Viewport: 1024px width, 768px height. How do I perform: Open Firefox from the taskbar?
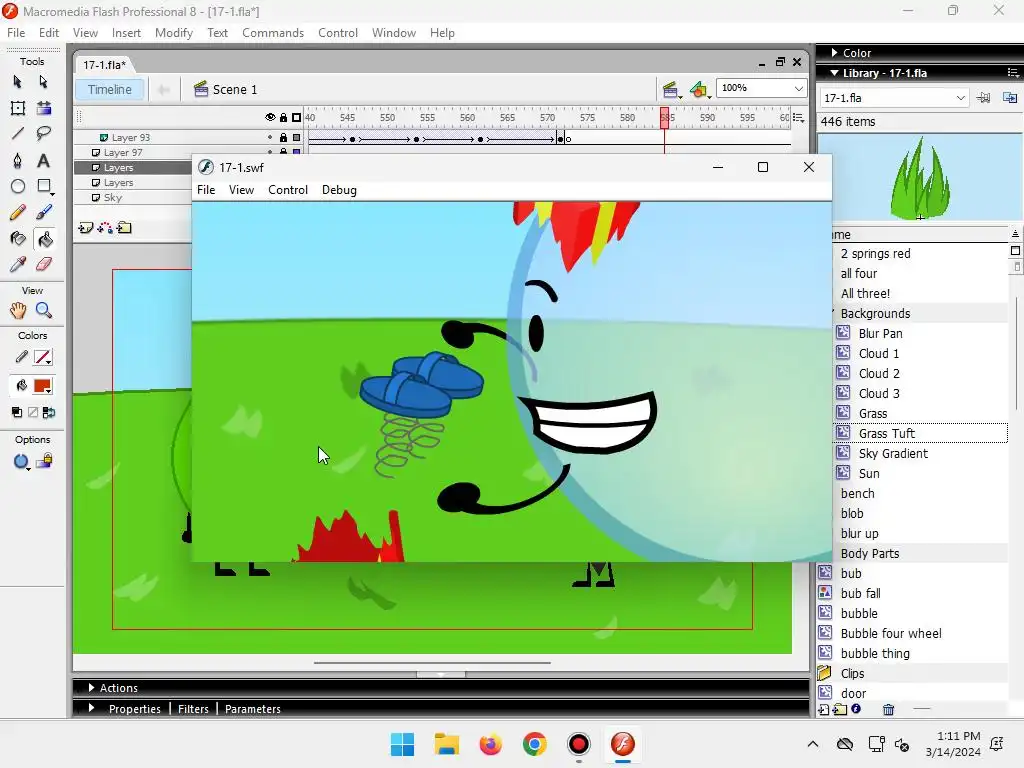point(490,744)
